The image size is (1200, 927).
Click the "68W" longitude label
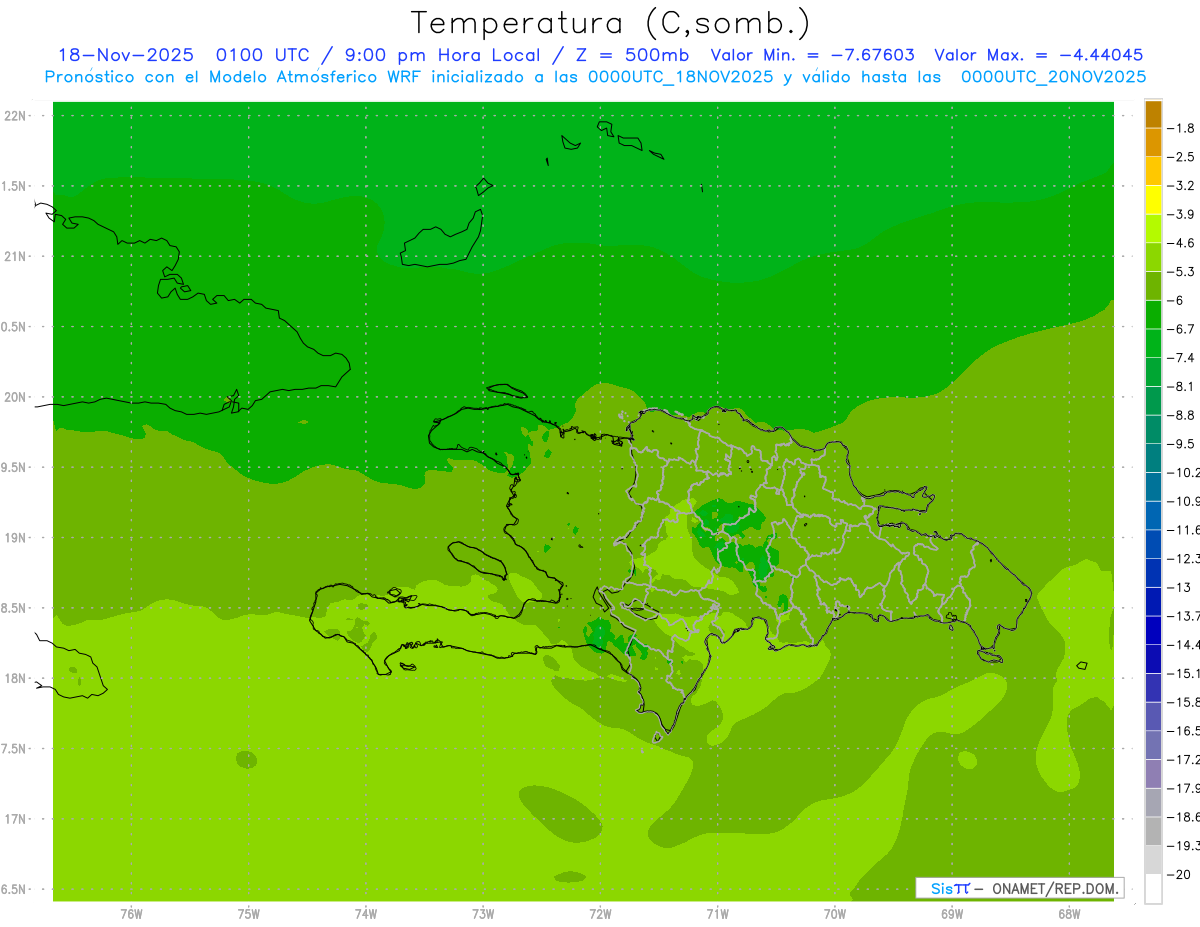1069,914
